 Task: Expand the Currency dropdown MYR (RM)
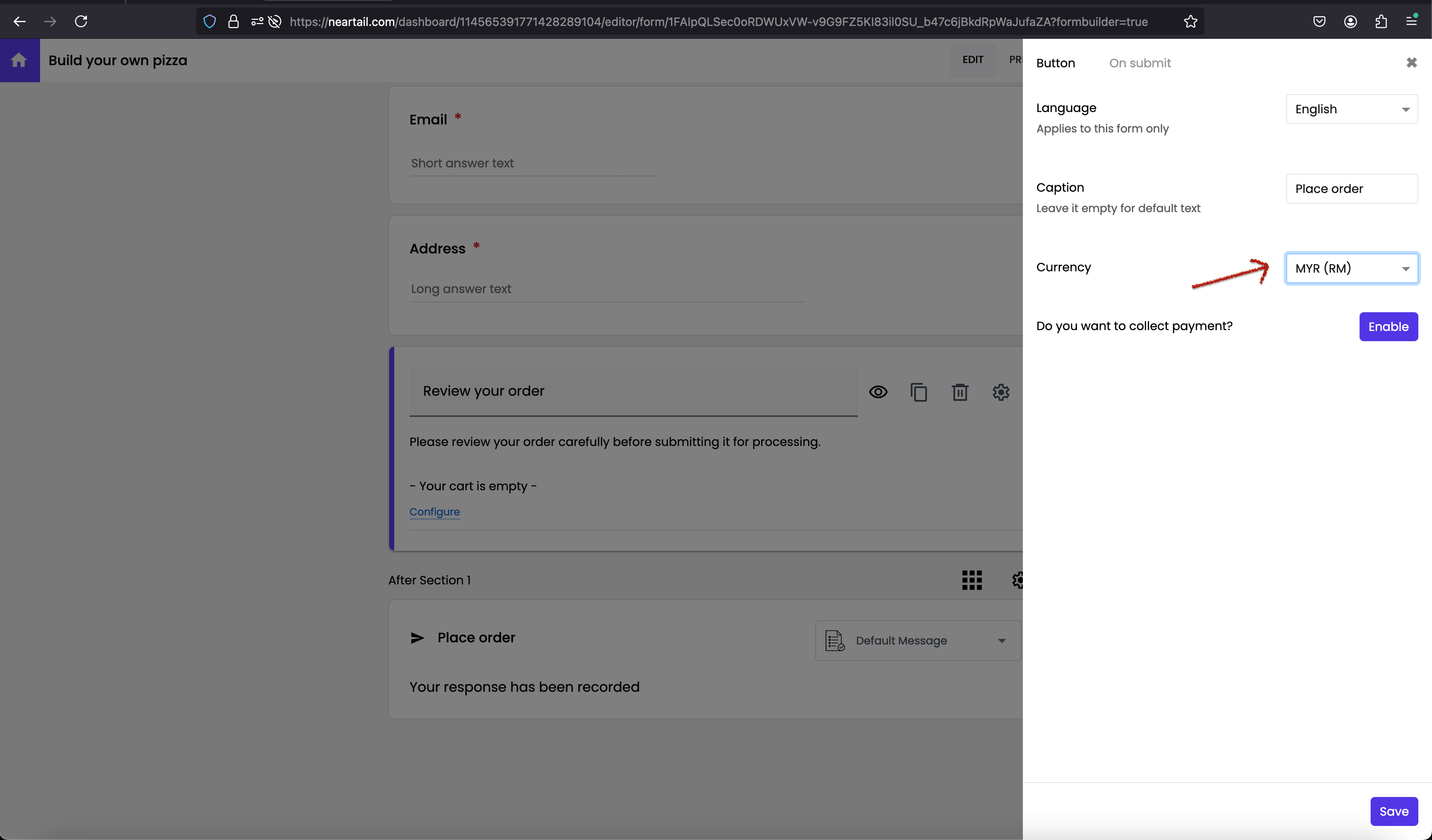pos(1351,268)
